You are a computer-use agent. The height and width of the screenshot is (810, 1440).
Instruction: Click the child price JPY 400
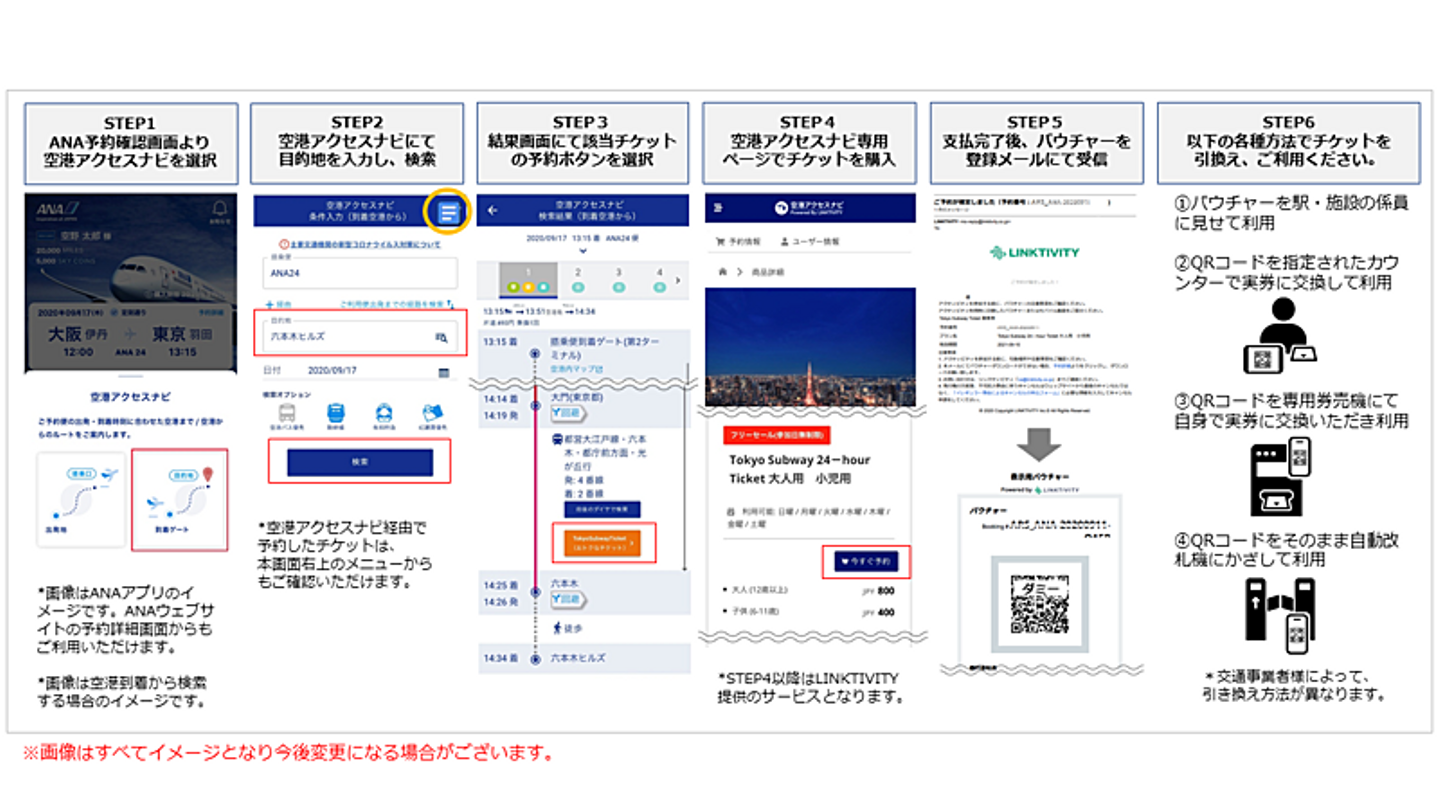pyautogui.click(x=878, y=611)
